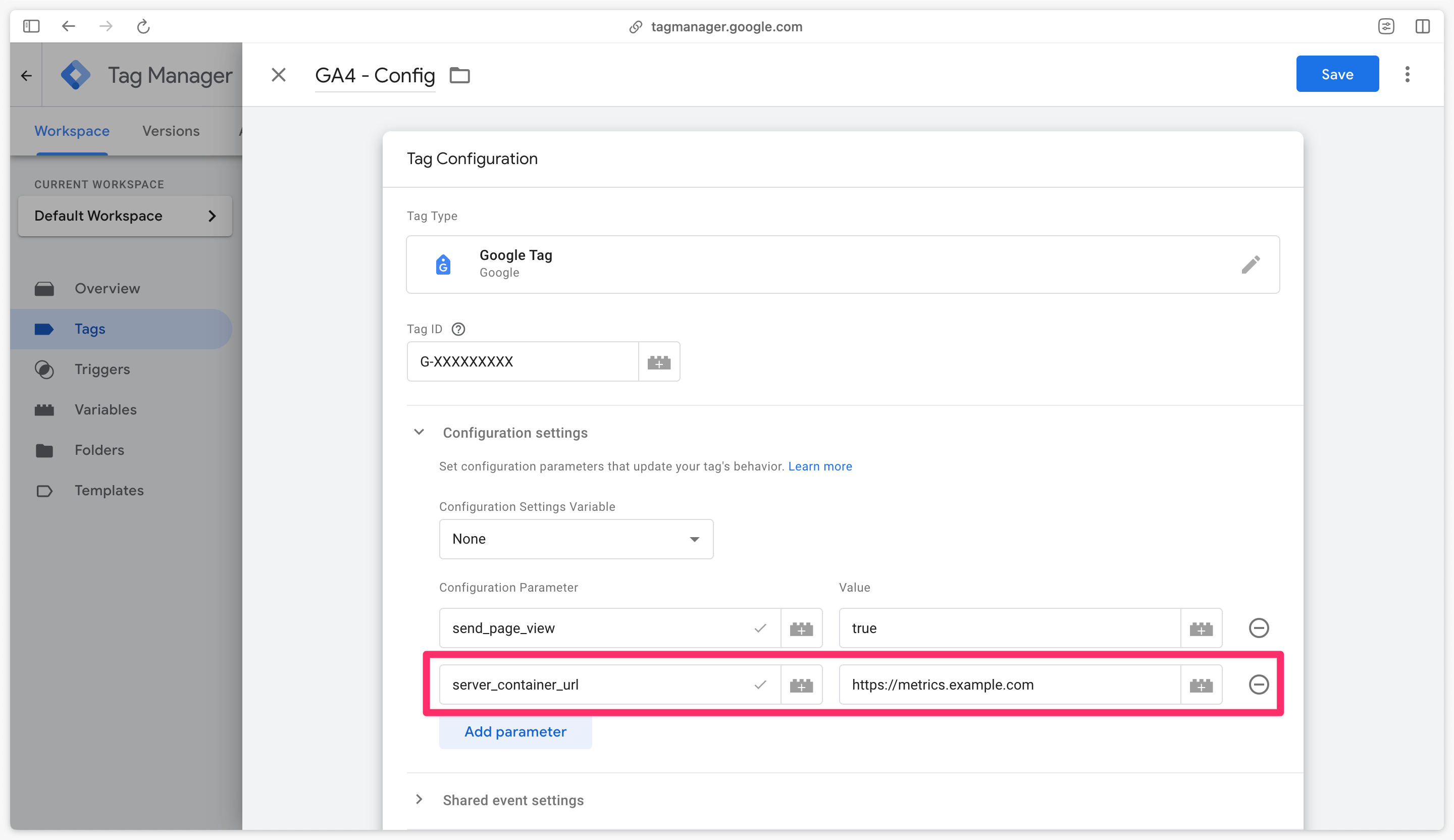Insert variable for send_page_view parameter name

[x=801, y=627]
